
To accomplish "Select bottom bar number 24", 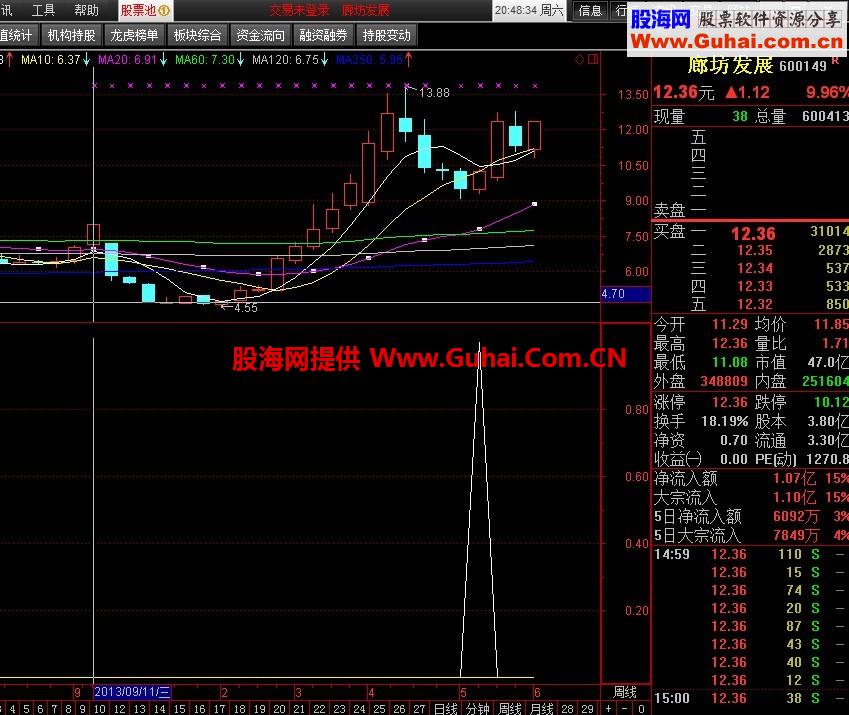I will click(360, 709).
